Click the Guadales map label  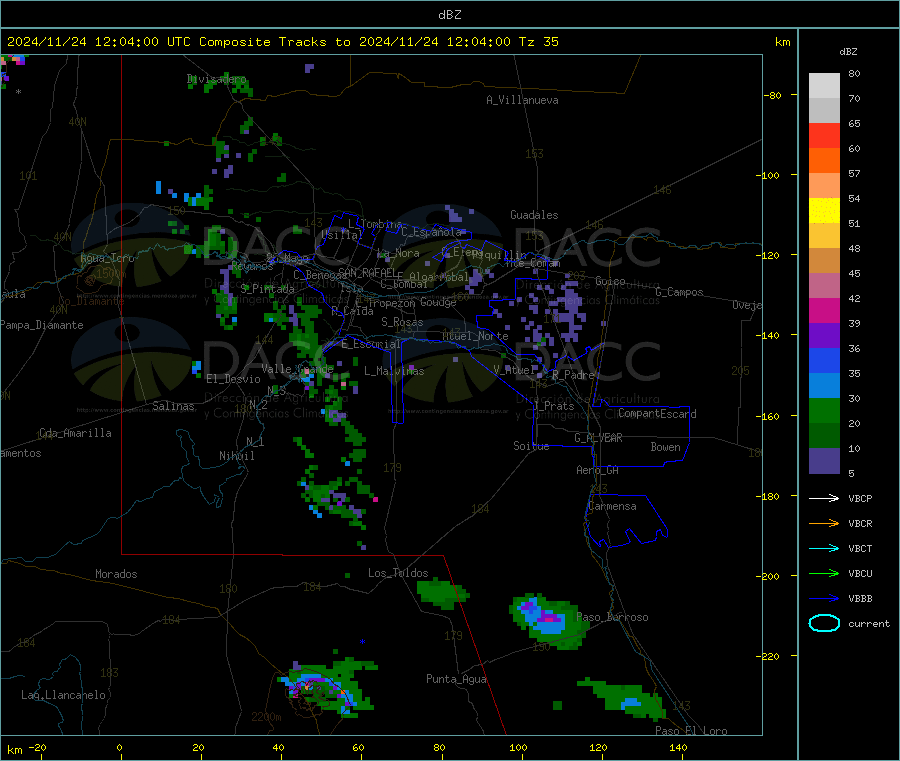point(534,215)
